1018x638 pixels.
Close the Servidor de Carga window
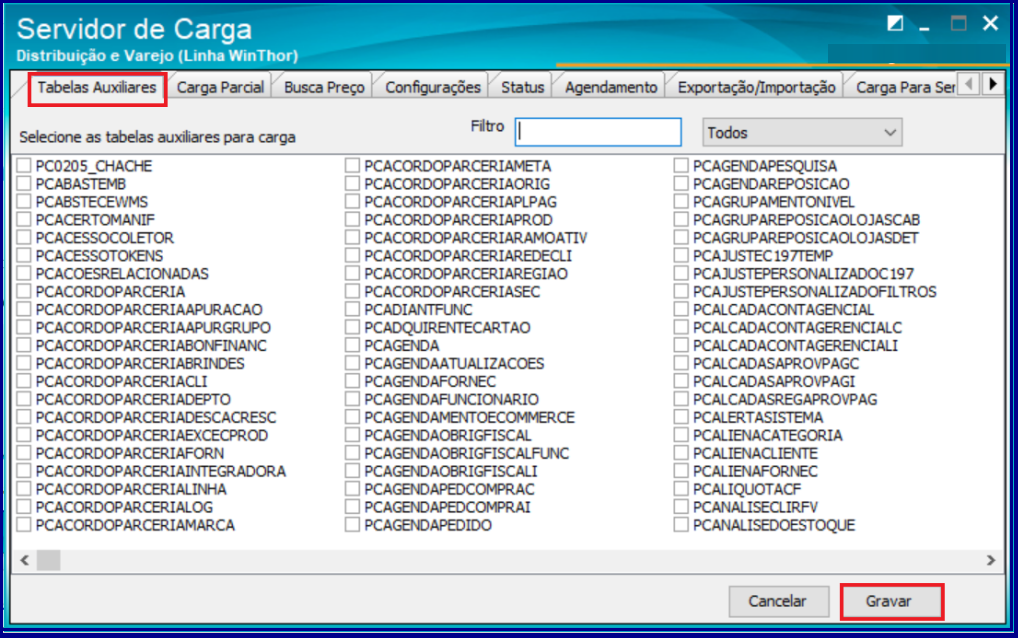990,23
